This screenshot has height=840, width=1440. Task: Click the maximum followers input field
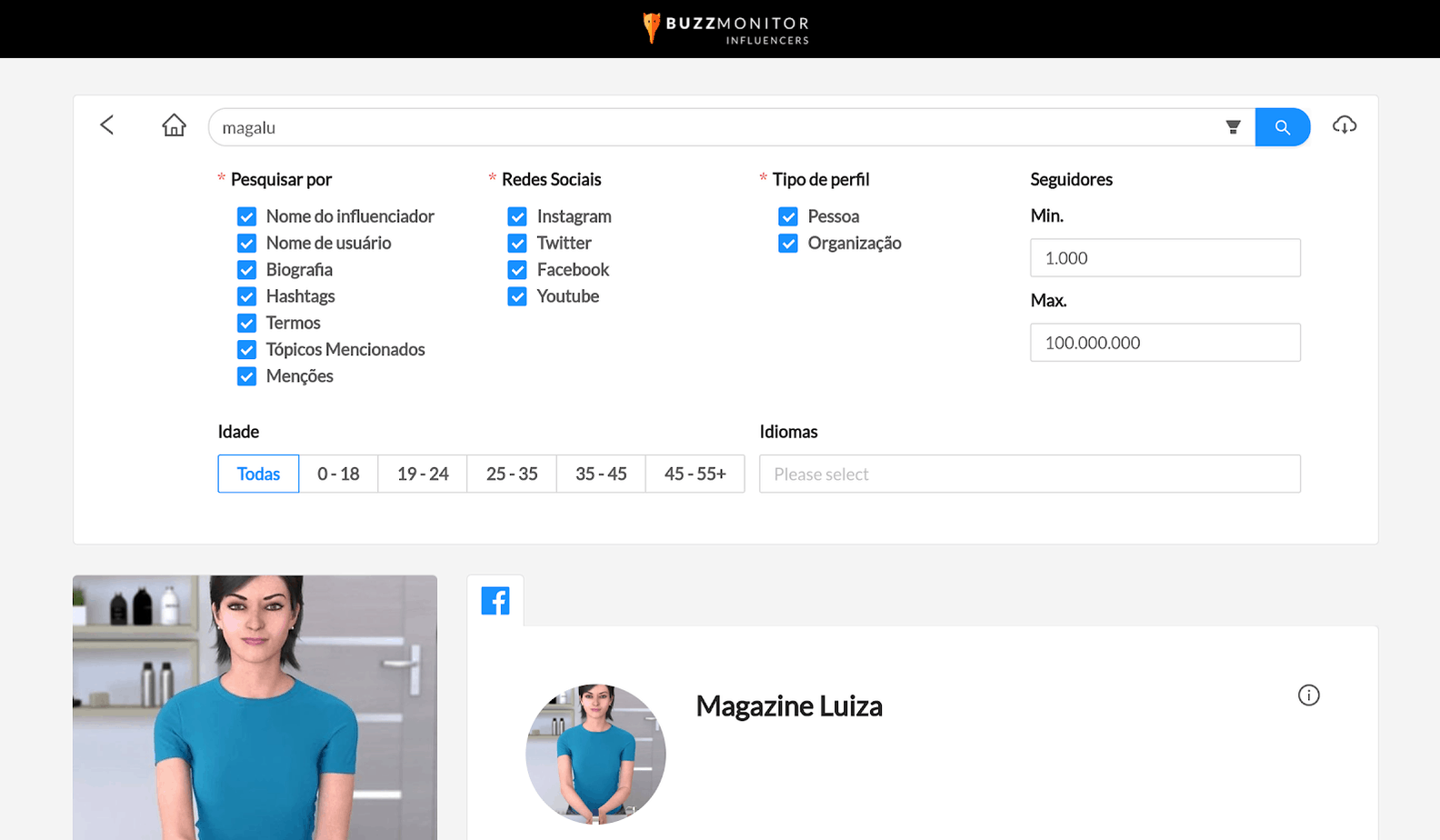pos(1165,343)
